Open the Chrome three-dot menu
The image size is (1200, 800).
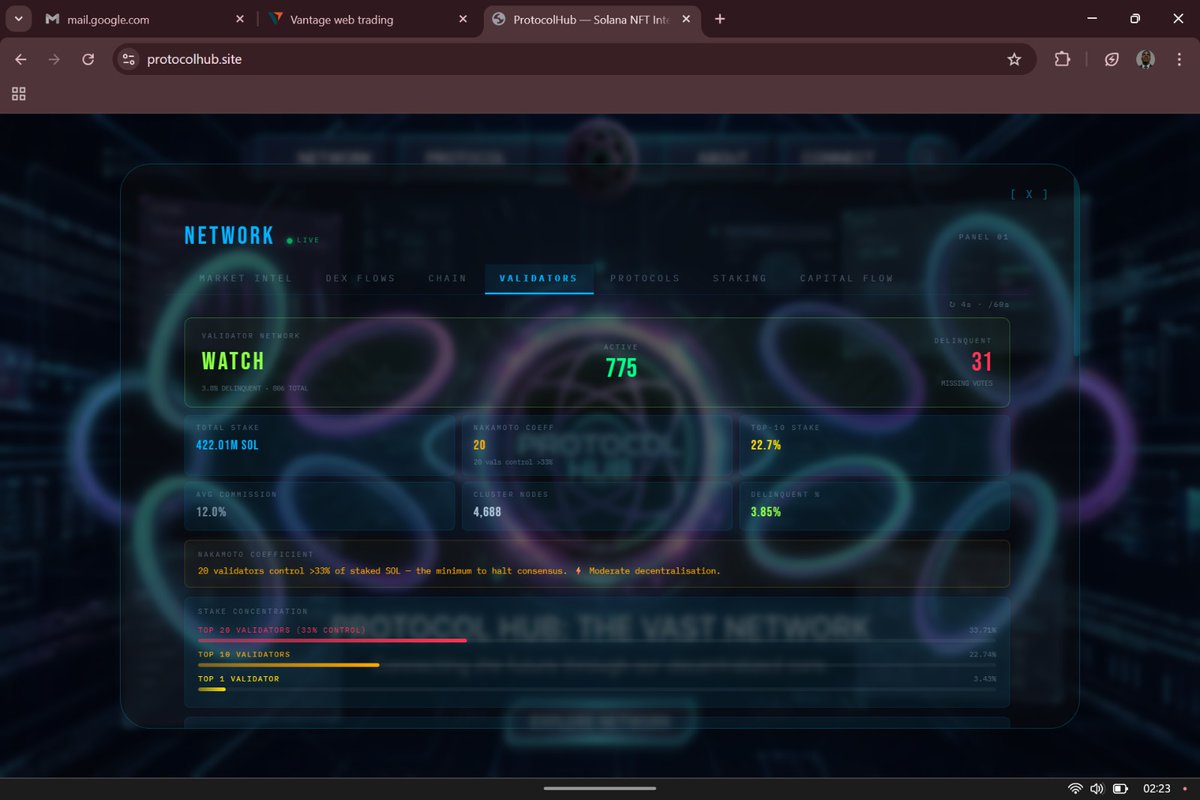point(1178,59)
